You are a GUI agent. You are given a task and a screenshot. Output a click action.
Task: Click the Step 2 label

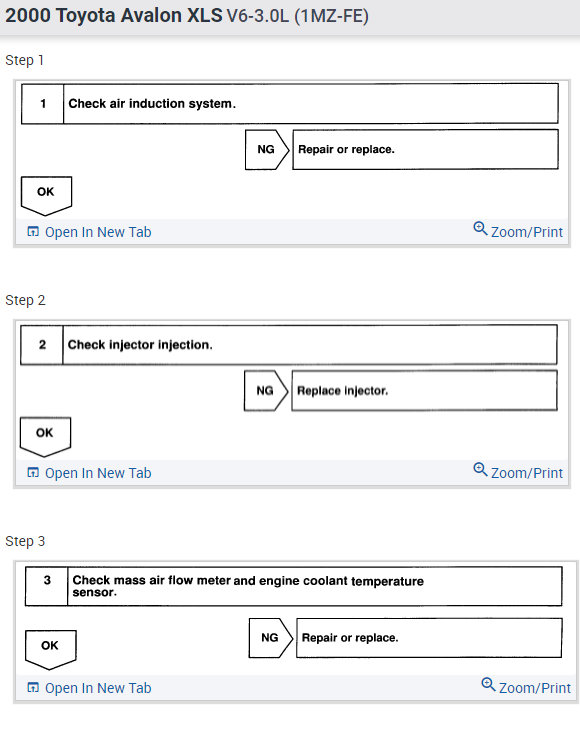[x=25, y=300]
